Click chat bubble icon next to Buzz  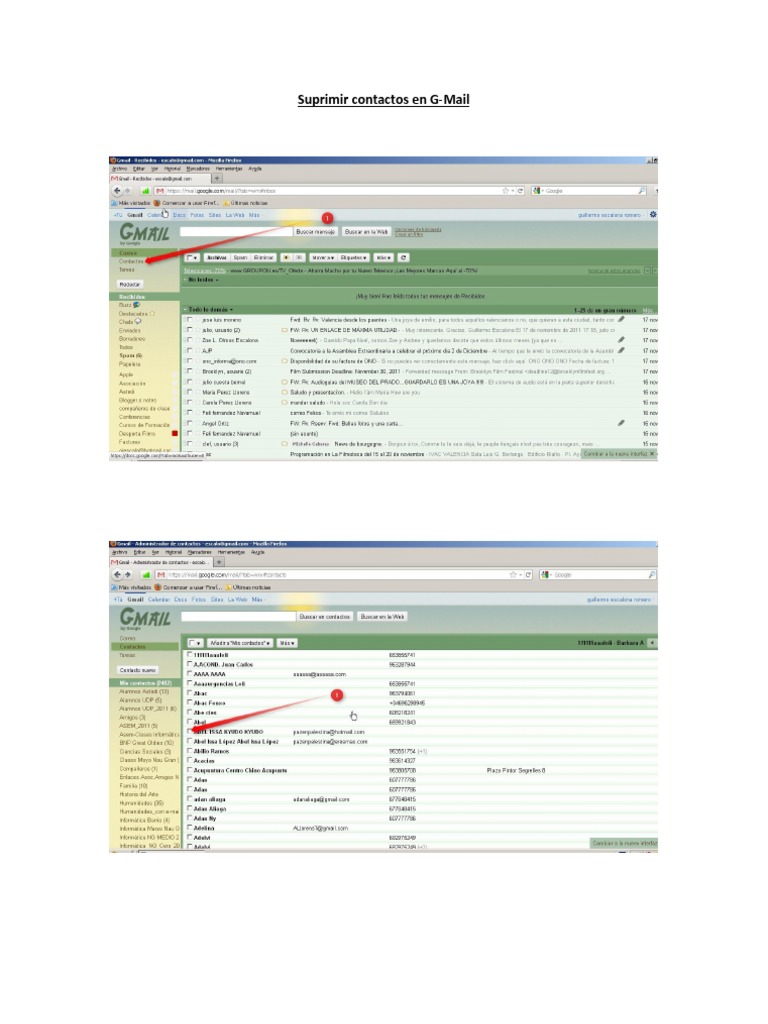pyautogui.click(x=136, y=305)
